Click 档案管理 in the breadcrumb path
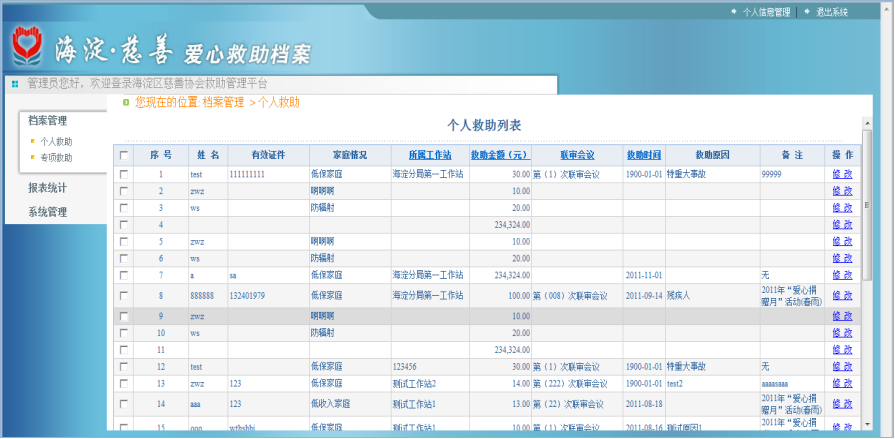The image size is (895, 439). [x=223, y=102]
